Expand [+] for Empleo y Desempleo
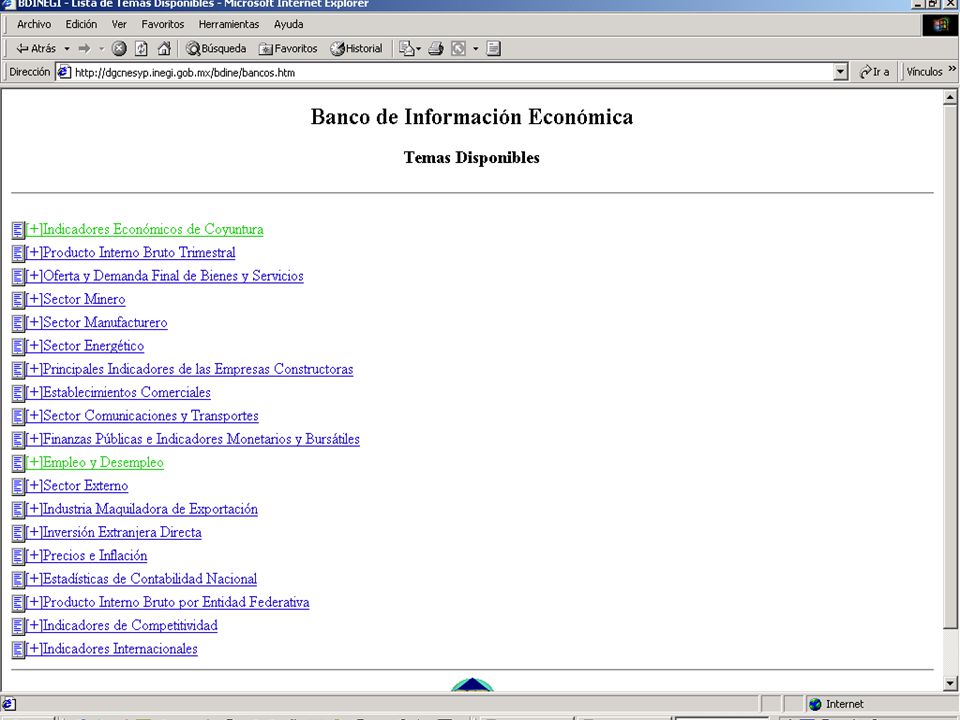This screenshot has height=720, width=960. 34,462
